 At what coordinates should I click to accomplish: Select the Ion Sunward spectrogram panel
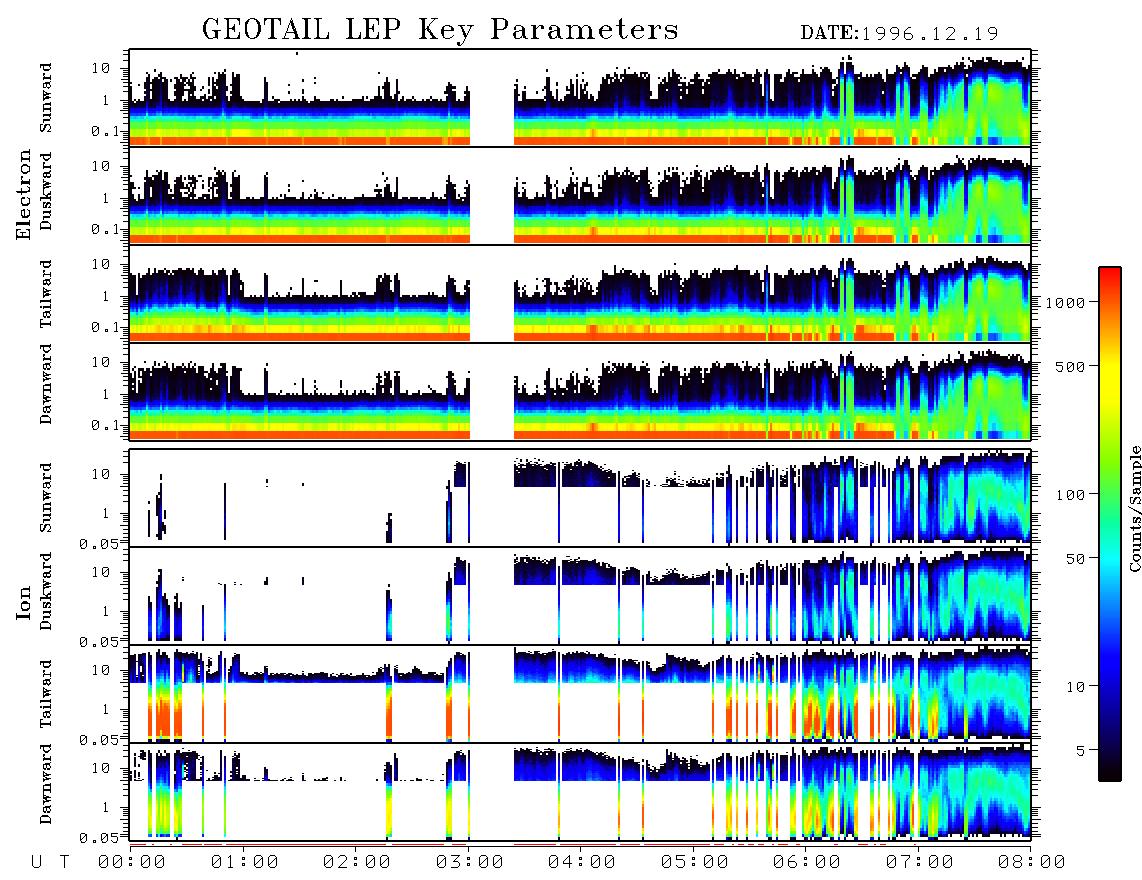click(x=580, y=498)
